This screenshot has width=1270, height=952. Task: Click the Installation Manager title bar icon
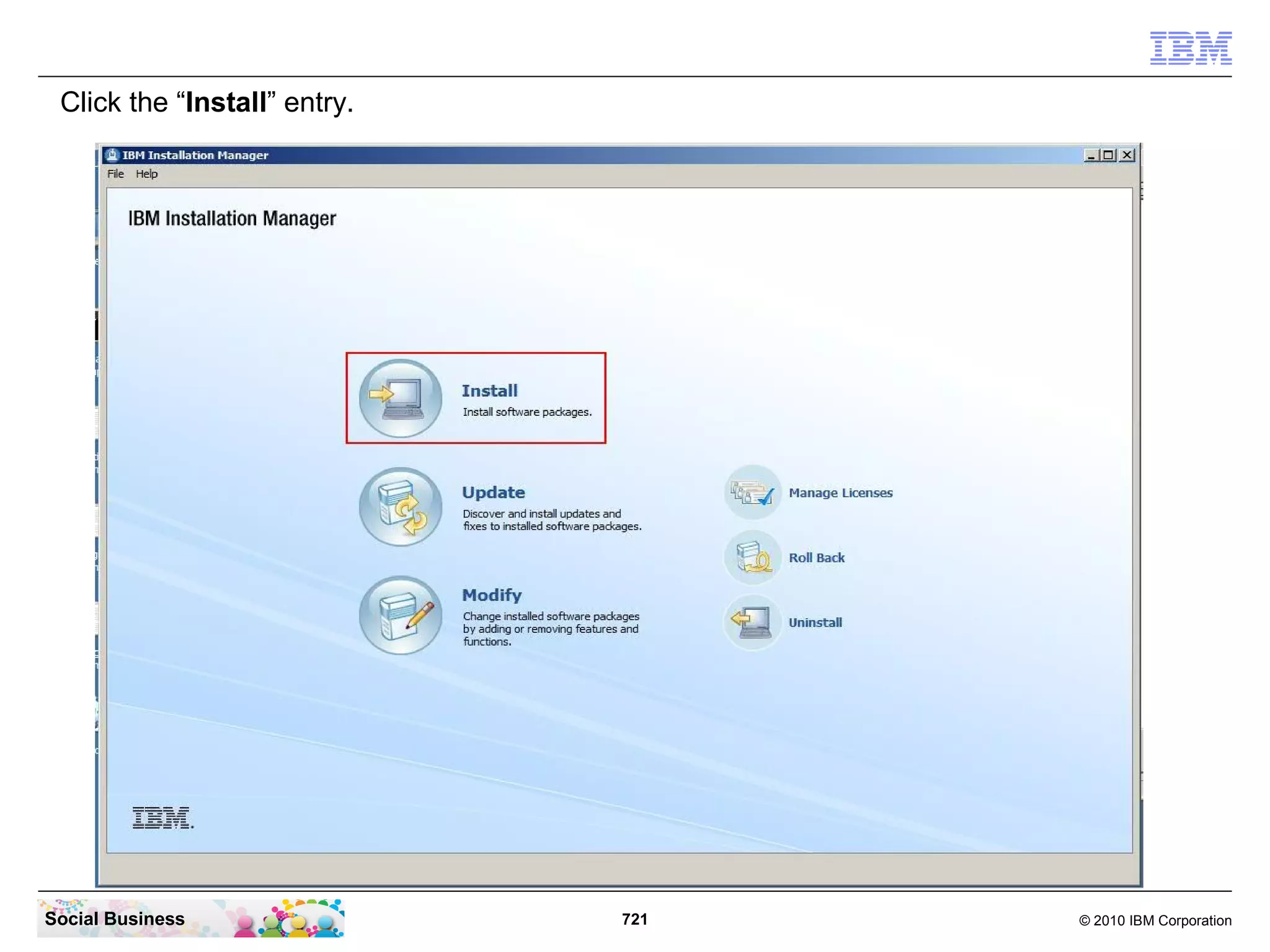pos(112,155)
